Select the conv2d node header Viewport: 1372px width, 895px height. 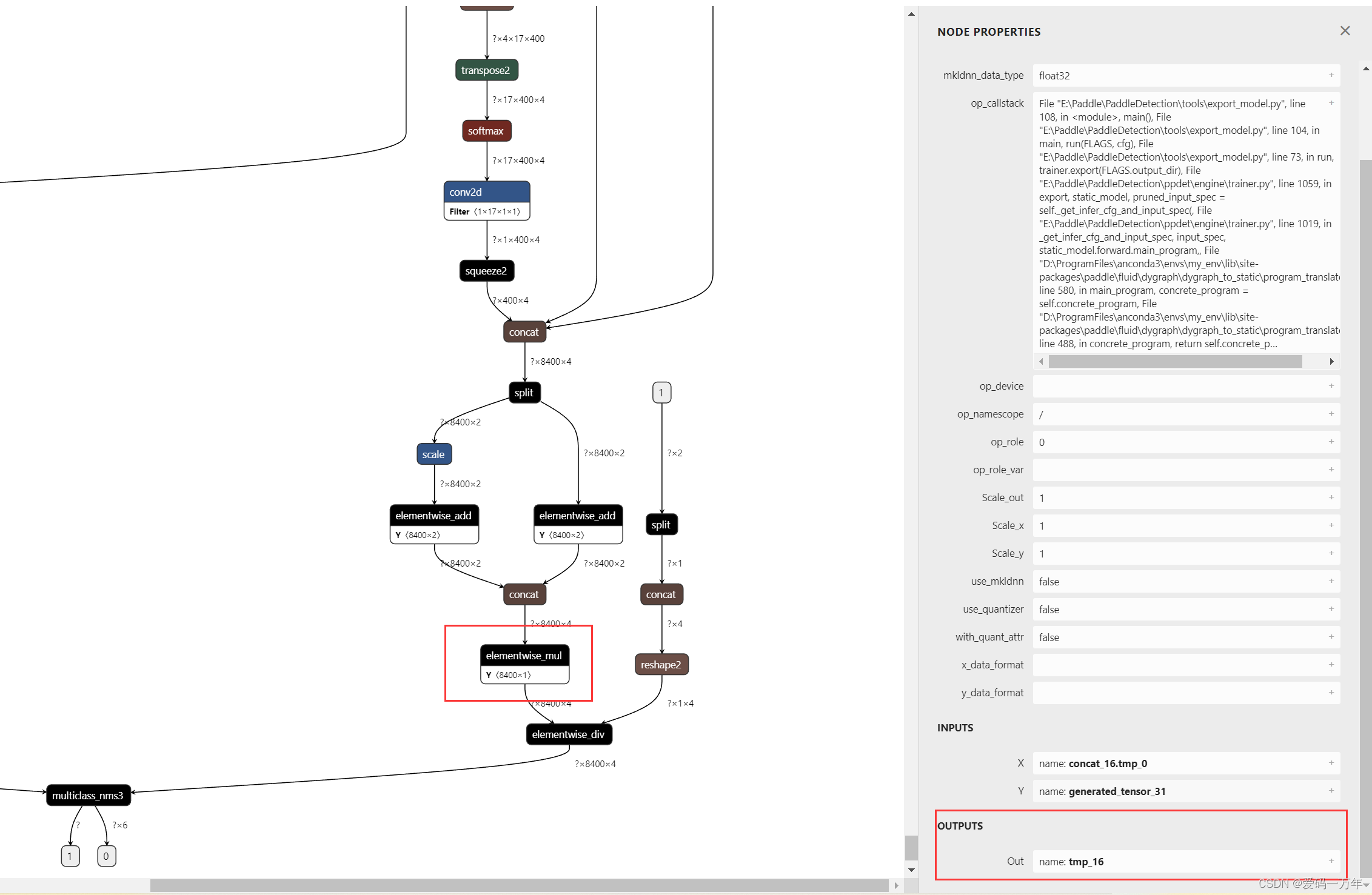486,192
